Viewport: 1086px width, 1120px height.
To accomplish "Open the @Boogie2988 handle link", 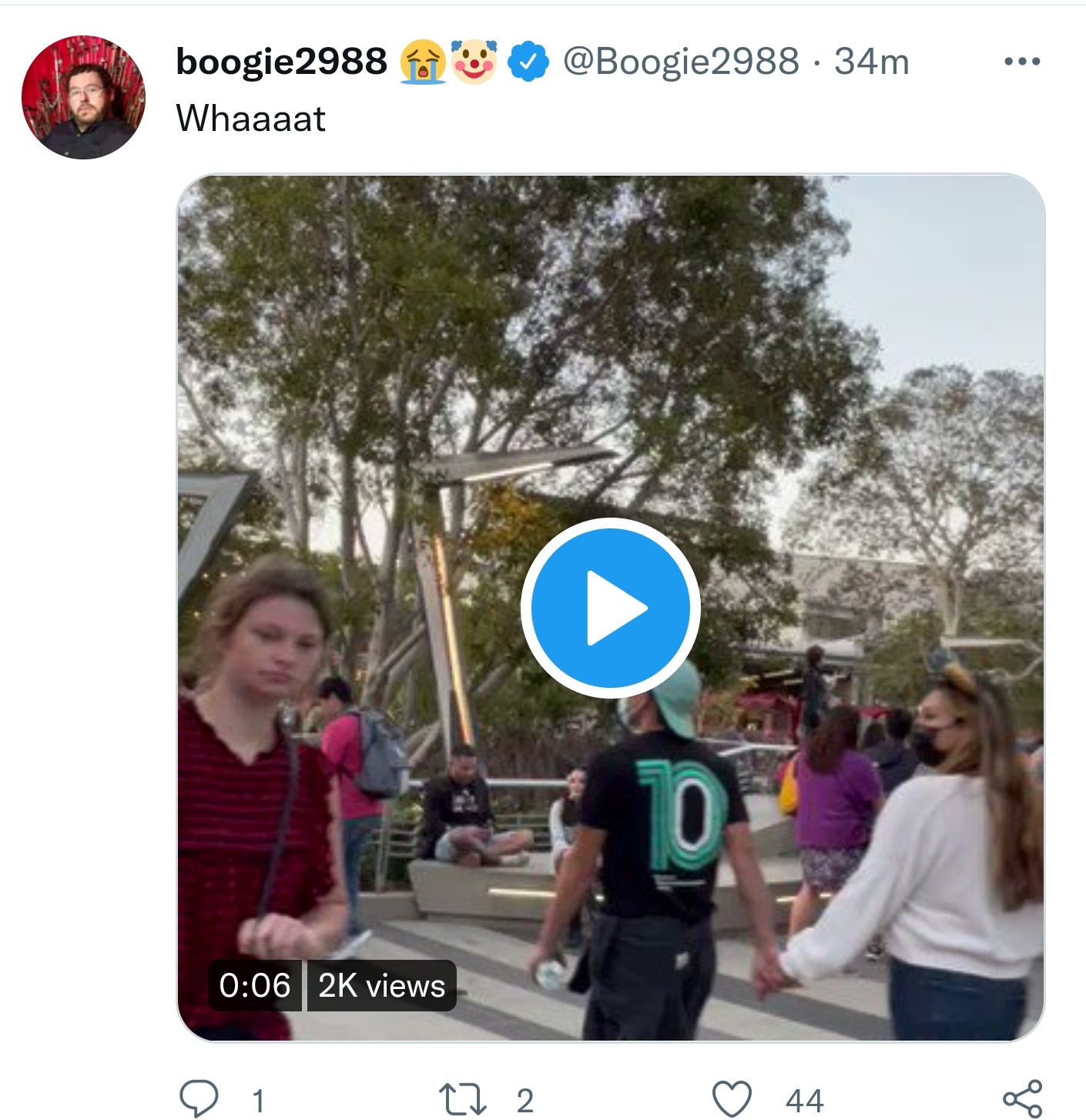I will 681,62.
